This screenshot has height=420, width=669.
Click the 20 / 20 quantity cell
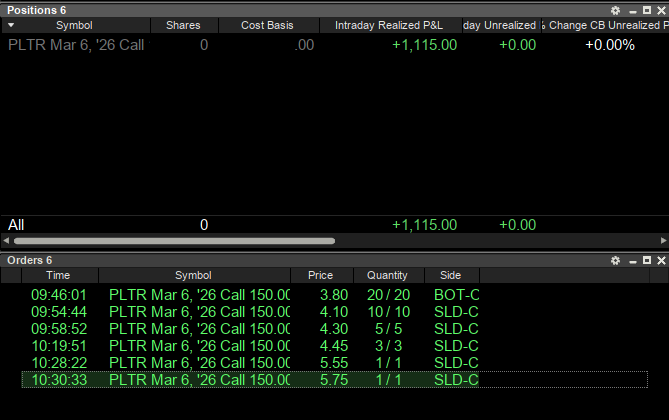tap(389, 295)
